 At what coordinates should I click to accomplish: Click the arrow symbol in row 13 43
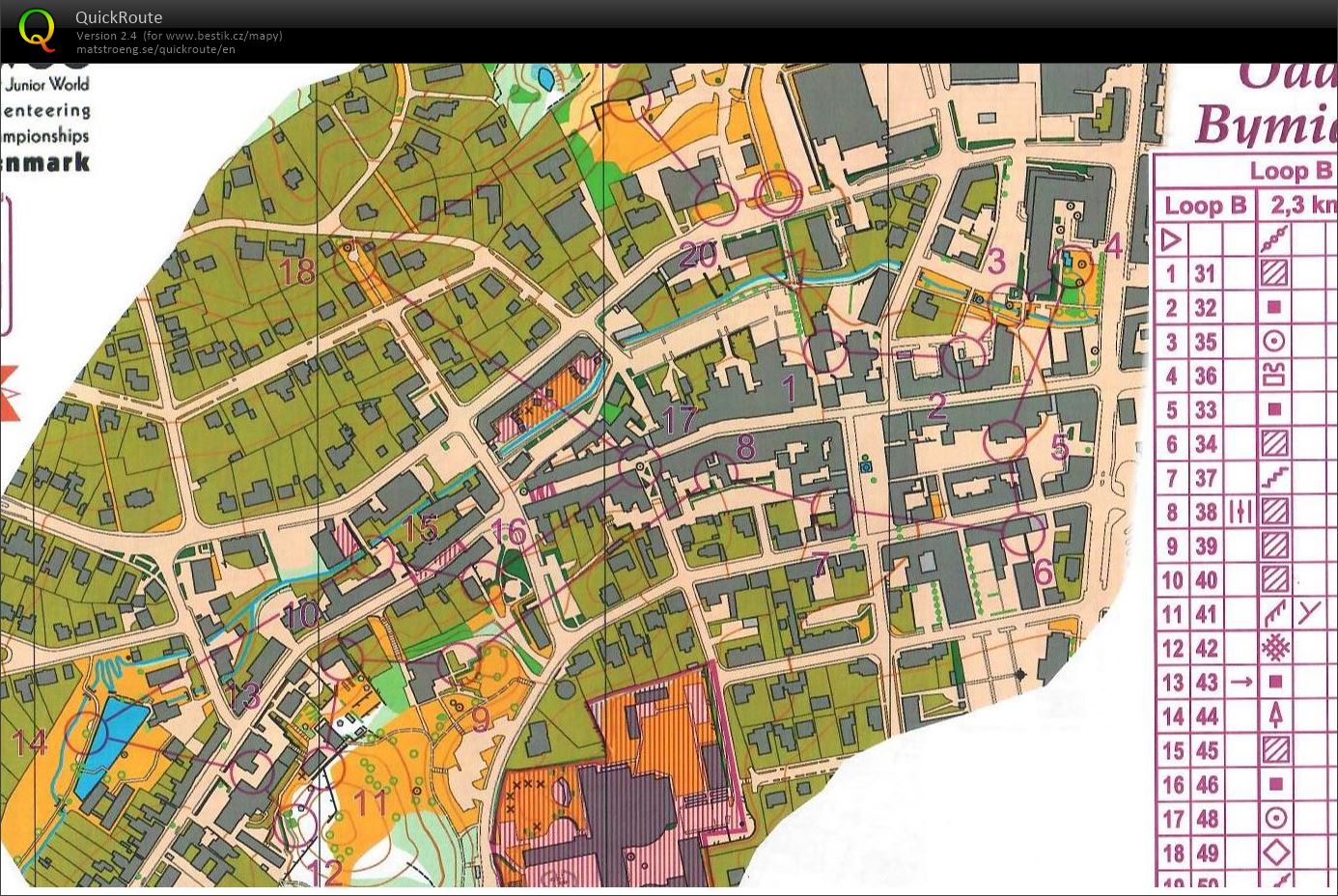[x=1240, y=682]
